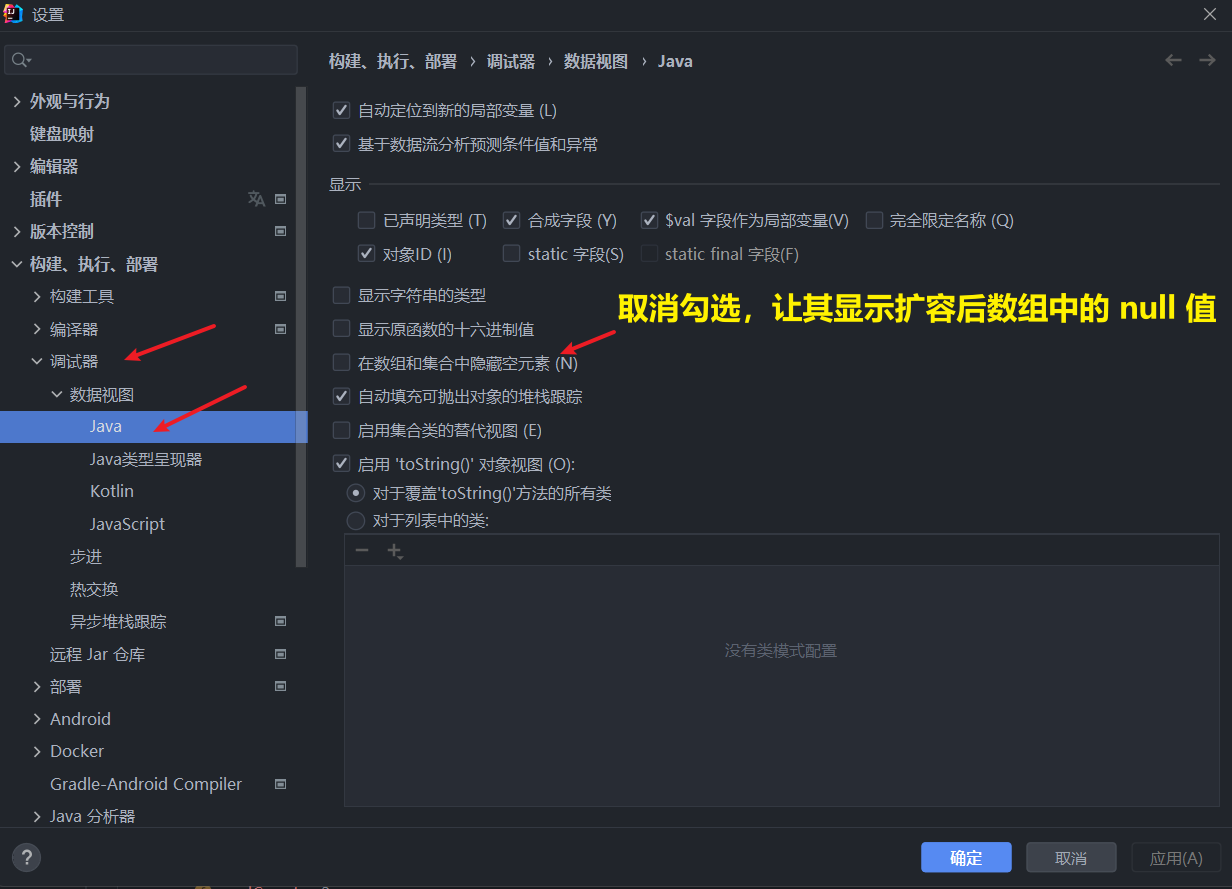Navigate back using the left arrow icon
The width and height of the screenshot is (1232, 889).
1173,60
